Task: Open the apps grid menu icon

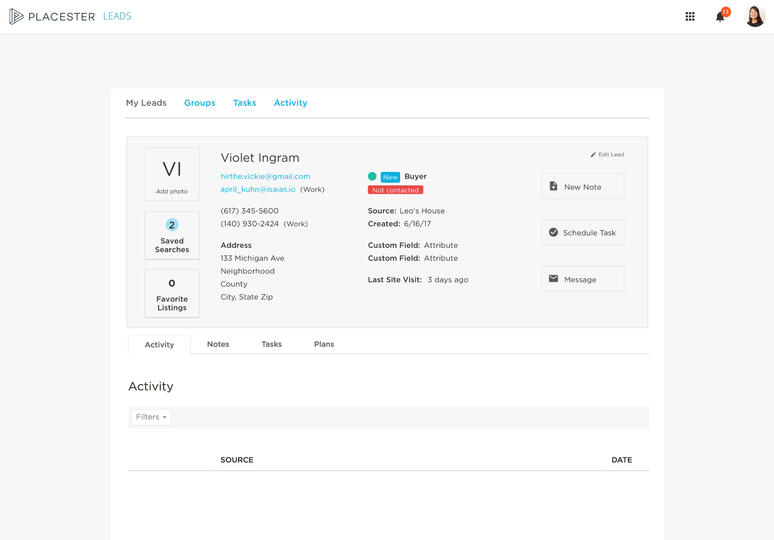Action: click(x=690, y=16)
